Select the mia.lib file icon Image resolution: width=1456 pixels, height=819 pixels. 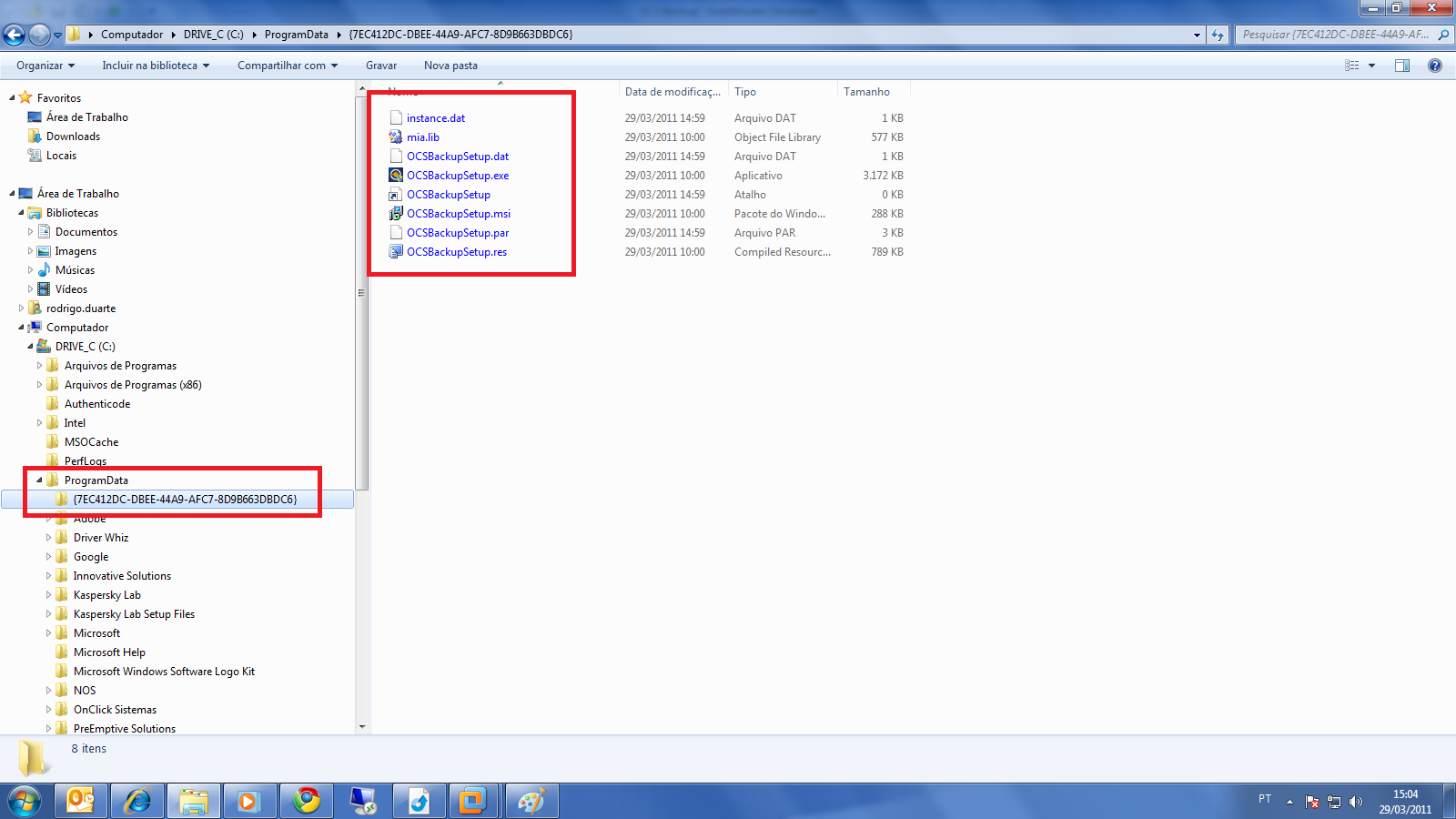pyautogui.click(x=396, y=137)
